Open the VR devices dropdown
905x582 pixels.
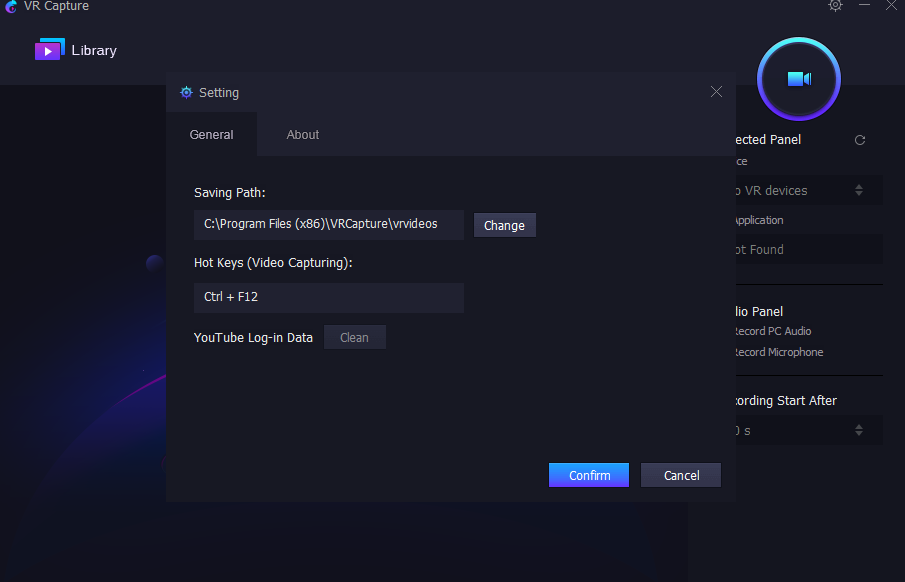tap(809, 190)
